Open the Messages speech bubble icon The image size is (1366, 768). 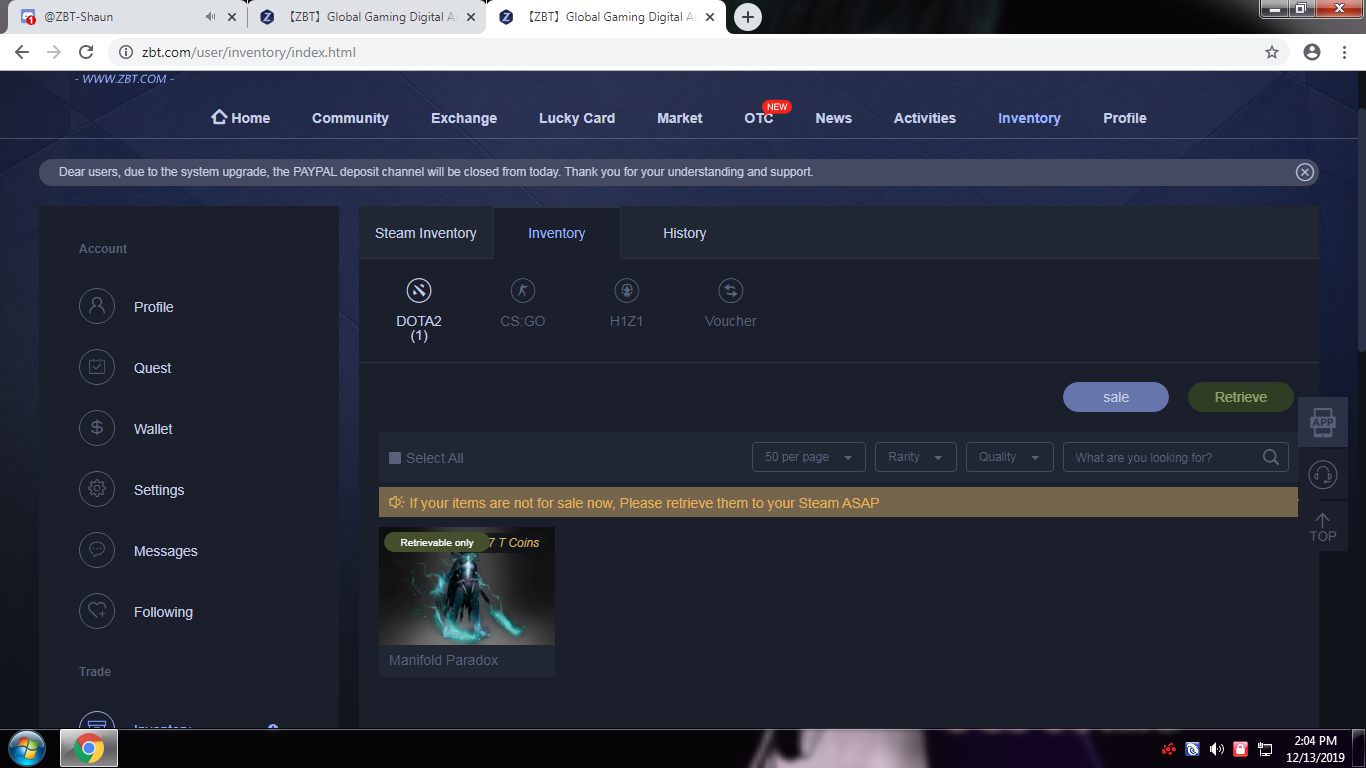point(97,550)
